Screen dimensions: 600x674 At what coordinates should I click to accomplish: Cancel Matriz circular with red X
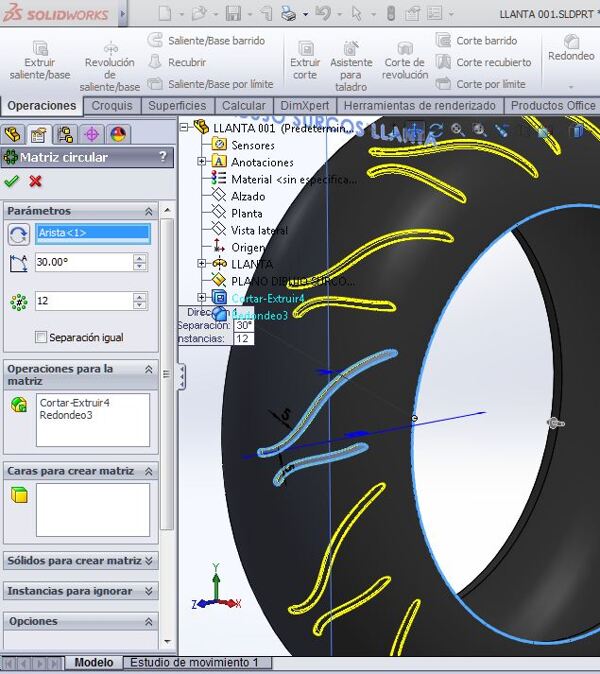36,181
